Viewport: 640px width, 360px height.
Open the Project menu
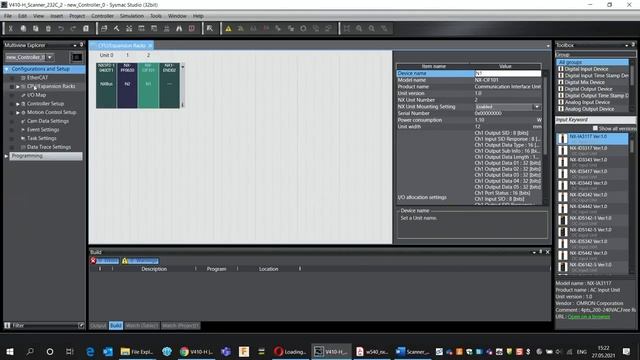pos(77,16)
